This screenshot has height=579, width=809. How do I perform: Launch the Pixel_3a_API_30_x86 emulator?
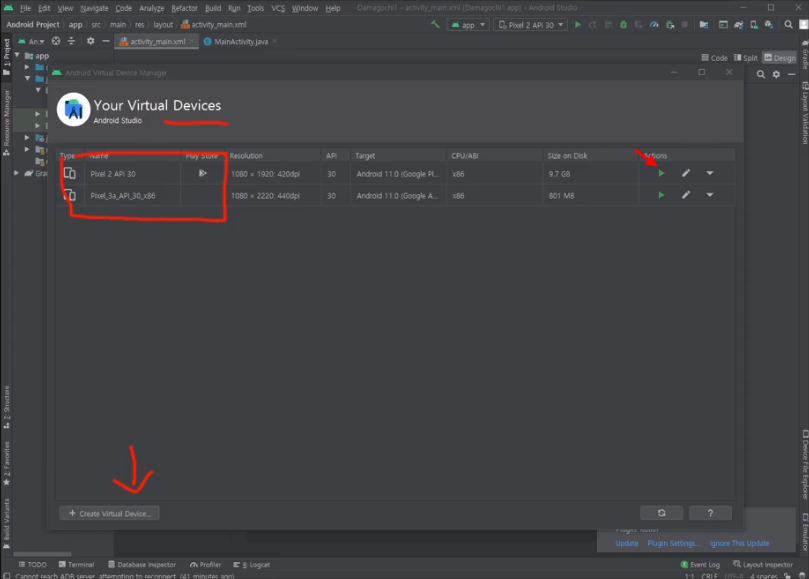pos(661,195)
